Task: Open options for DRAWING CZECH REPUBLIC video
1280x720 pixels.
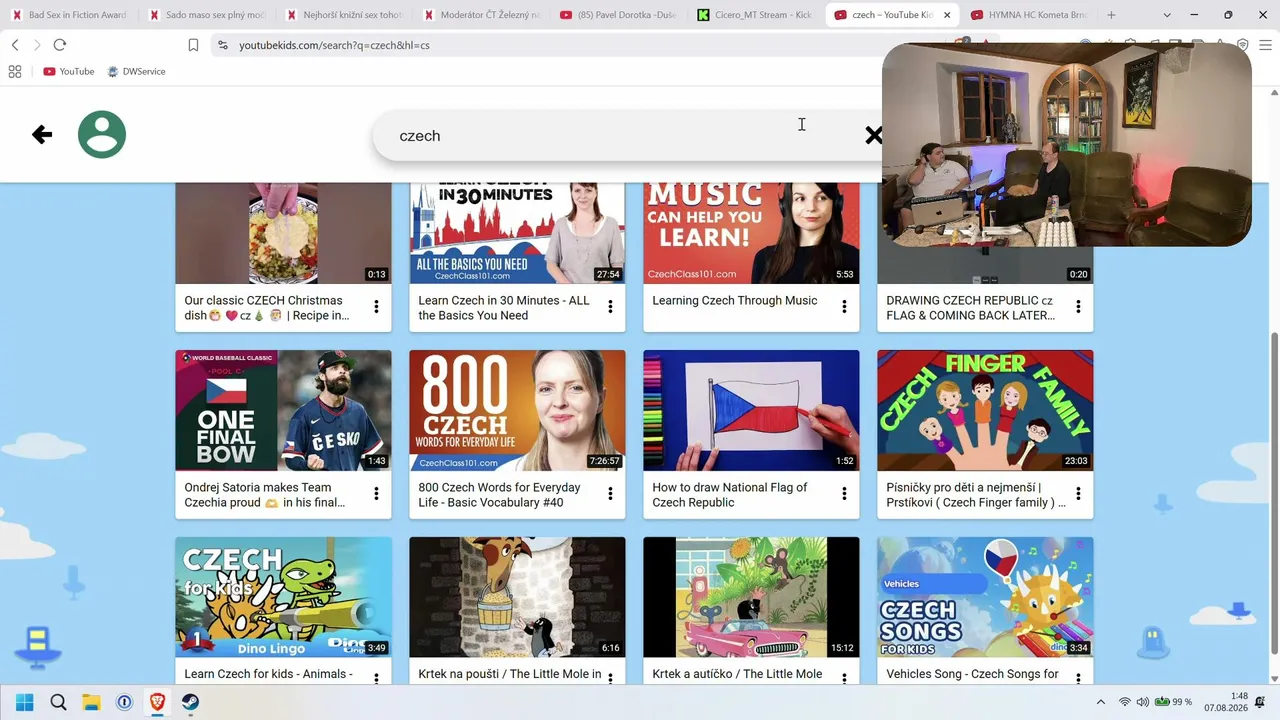Action: 1078,307
